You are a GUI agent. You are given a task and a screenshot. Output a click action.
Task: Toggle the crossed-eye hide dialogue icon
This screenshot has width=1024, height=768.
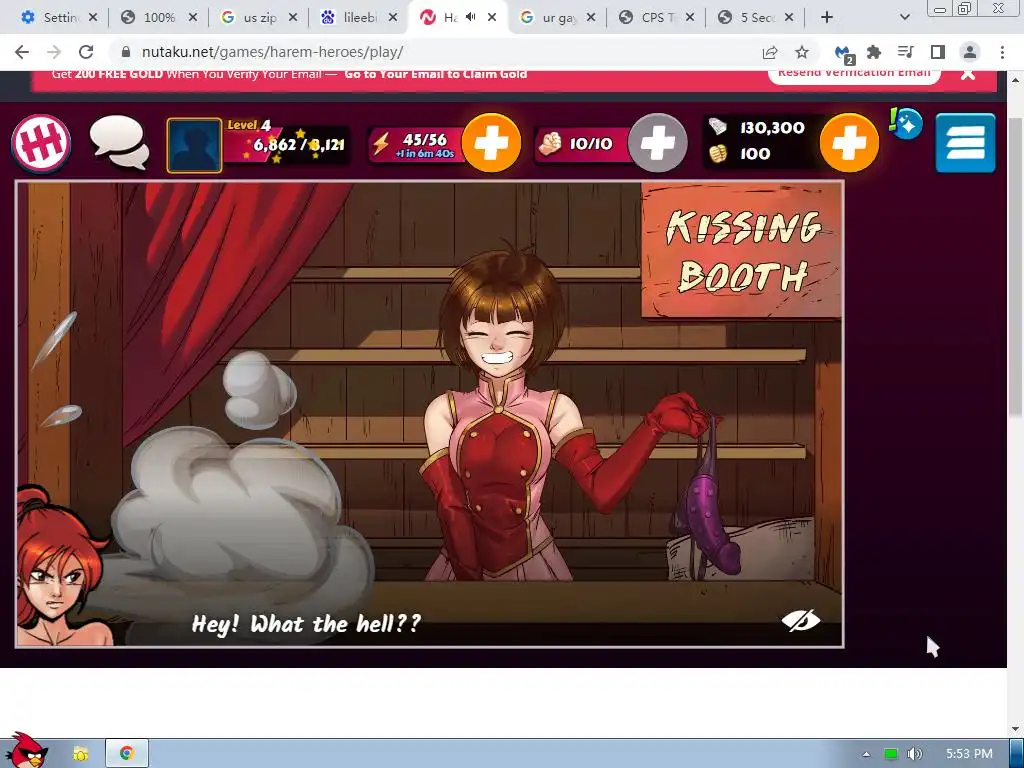[x=801, y=620]
